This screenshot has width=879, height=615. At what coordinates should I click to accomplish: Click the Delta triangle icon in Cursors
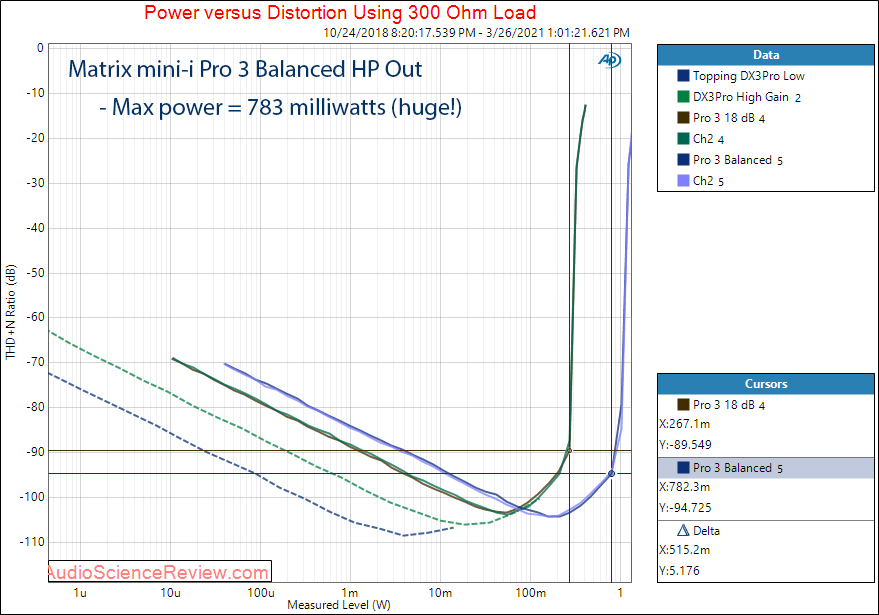683,530
